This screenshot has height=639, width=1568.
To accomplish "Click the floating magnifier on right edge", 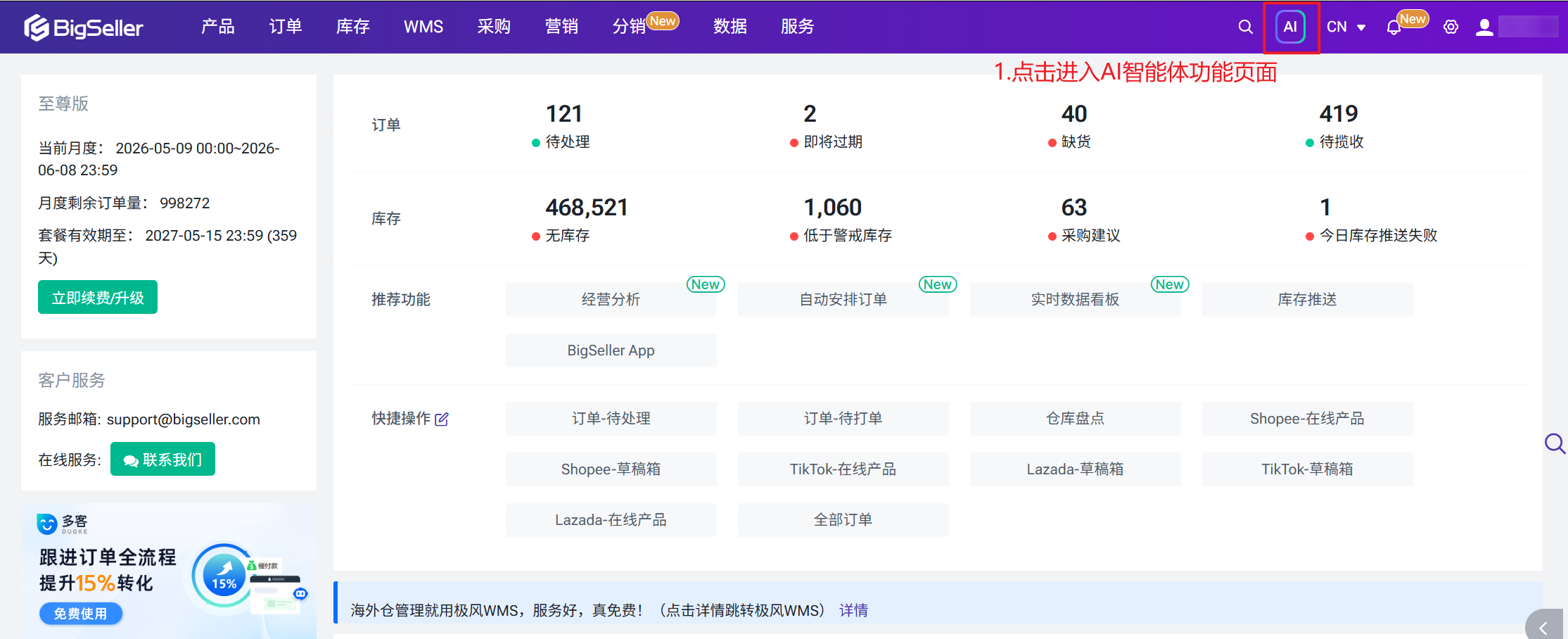I will click(1555, 443).
